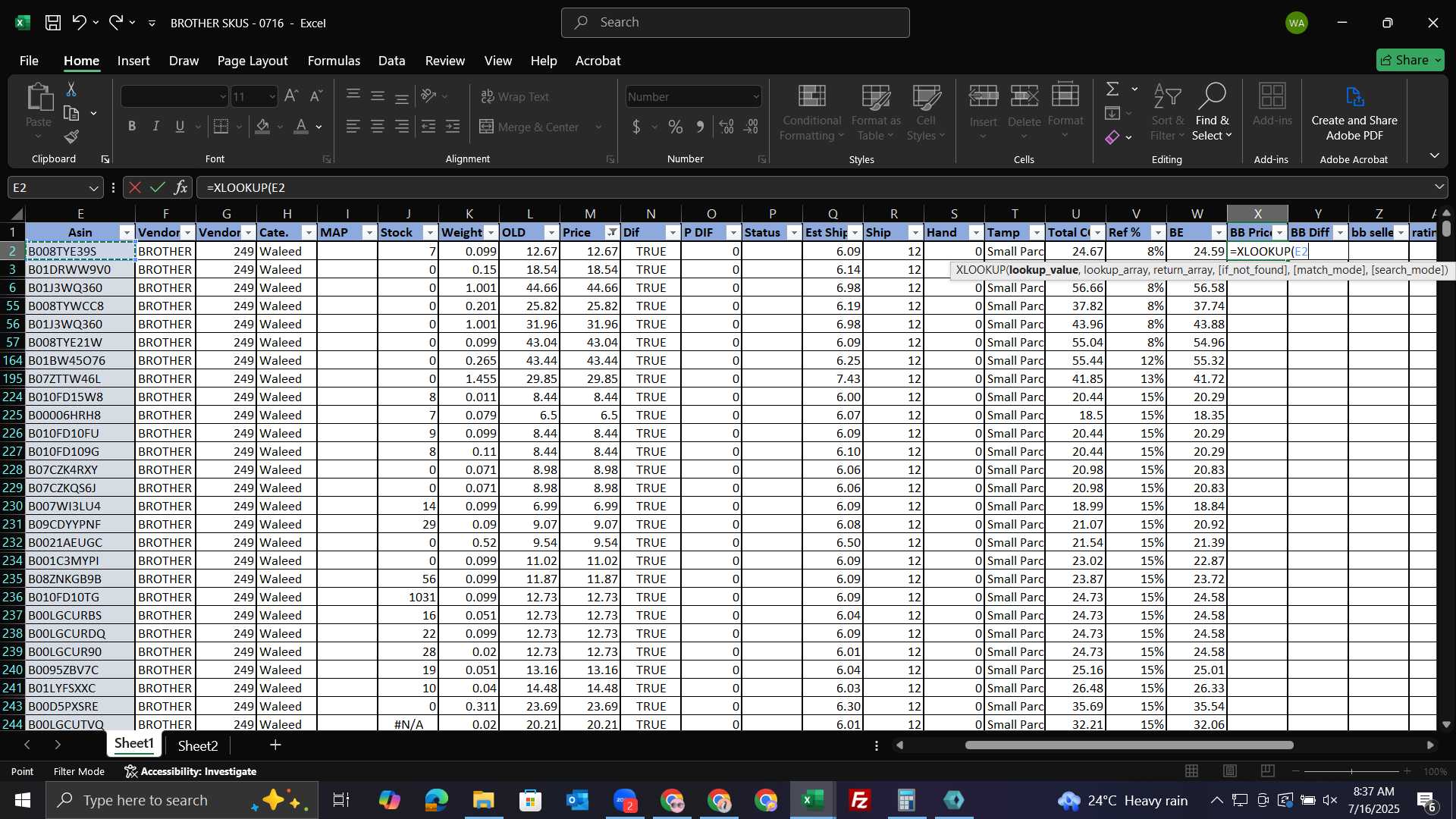Open Conditional Formatting menu

pyautogui.click(x=811, y=114)
